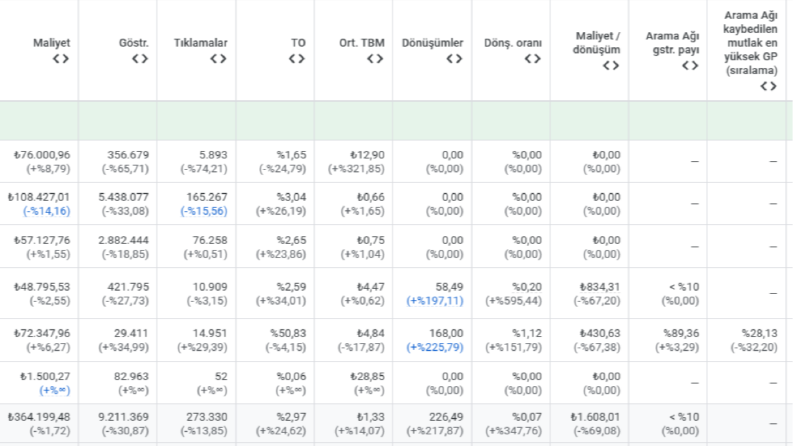The width and height of the screenshot is (793, 446).
Task: Click the resize arrows under Tıklamalar header
Action: click(x=218, y=59)
